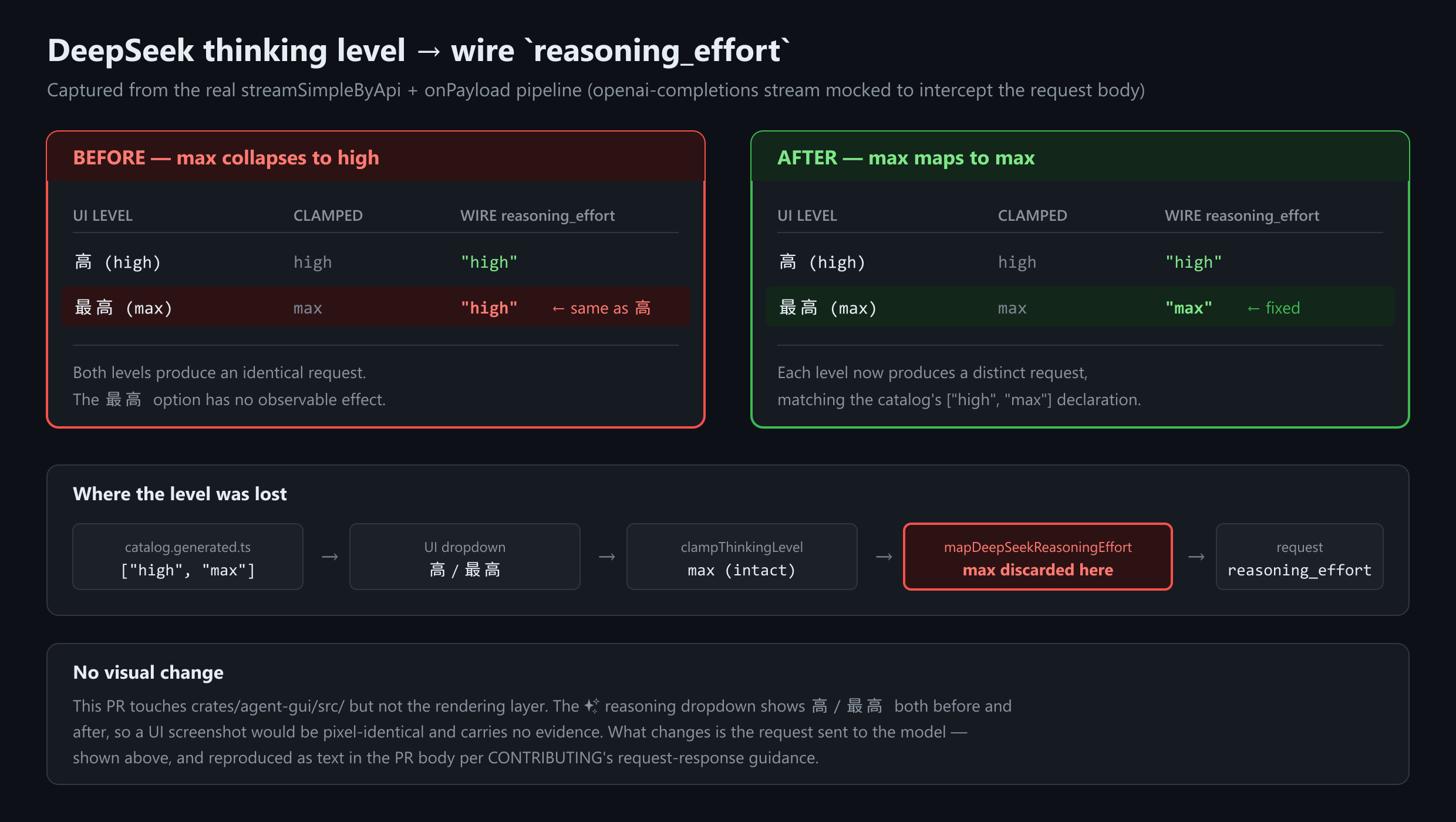The width and height of the screenshot is (1456, 822).
Task: Click the sparkle icon before reasoning dropdown
Action: (x=592, y=706)
